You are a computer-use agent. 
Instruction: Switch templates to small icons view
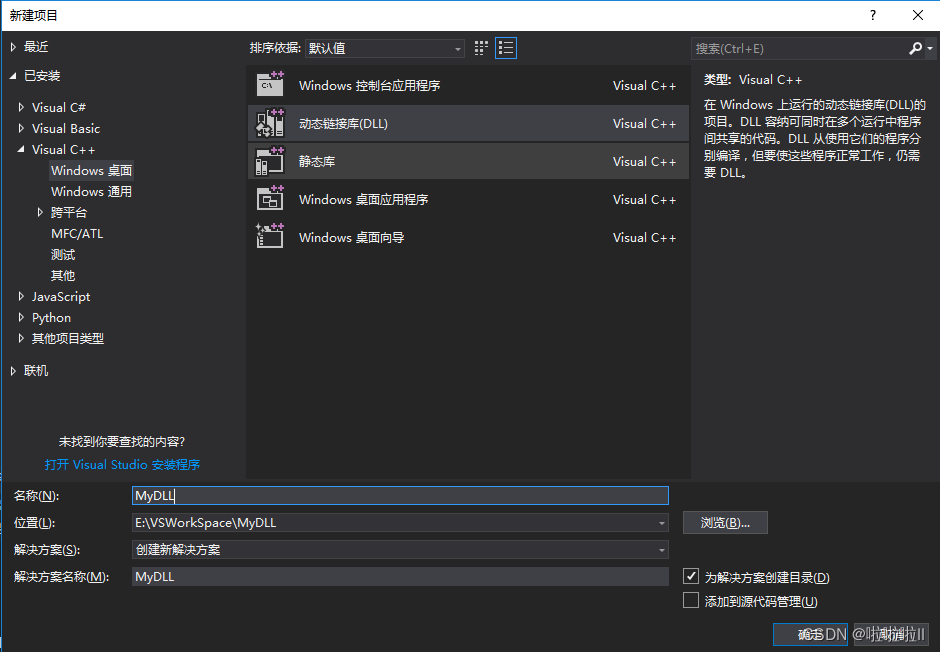pos(479,47)
